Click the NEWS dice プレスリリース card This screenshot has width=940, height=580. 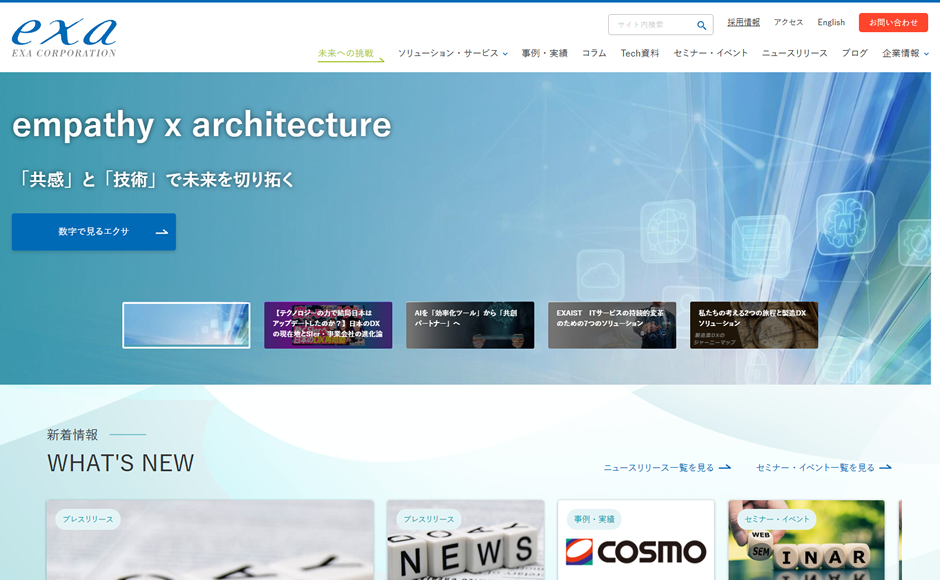[465, 540]
